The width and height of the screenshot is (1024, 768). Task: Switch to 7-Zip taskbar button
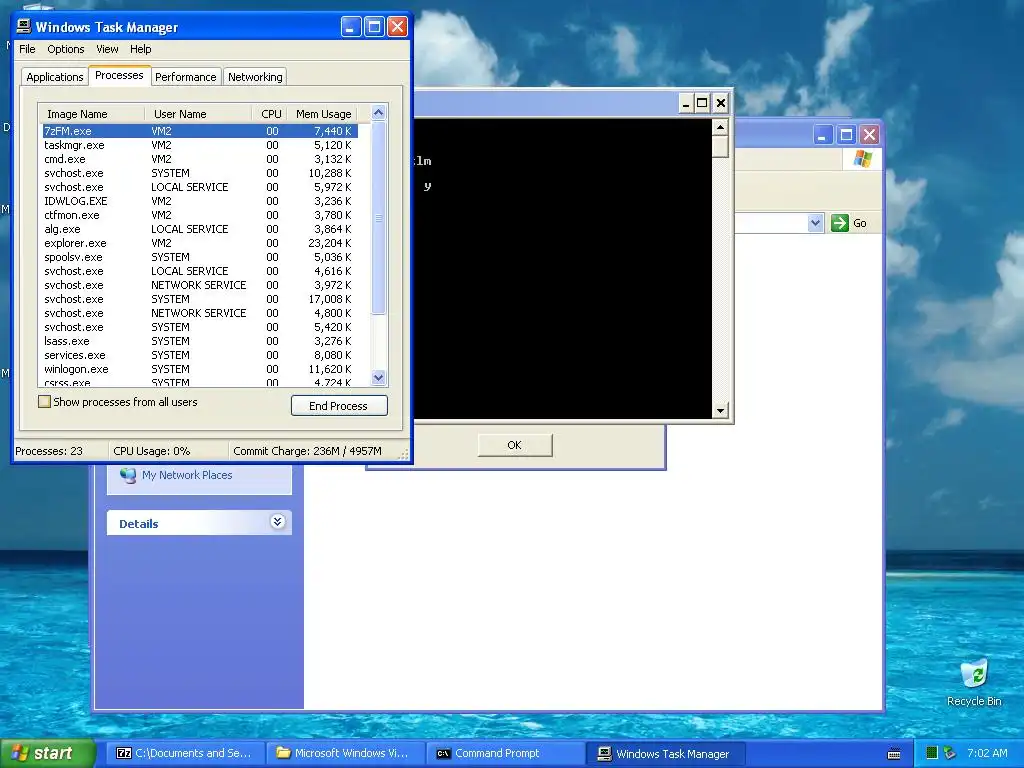click(185, 753)
